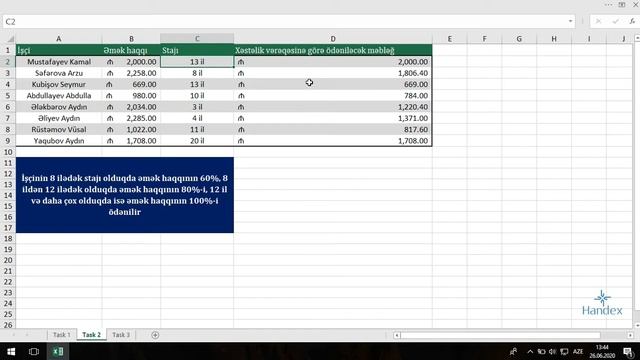This screenshot has width=640, height=360.
Task: Click the 10 il experience cell
Action: (197, 96)
